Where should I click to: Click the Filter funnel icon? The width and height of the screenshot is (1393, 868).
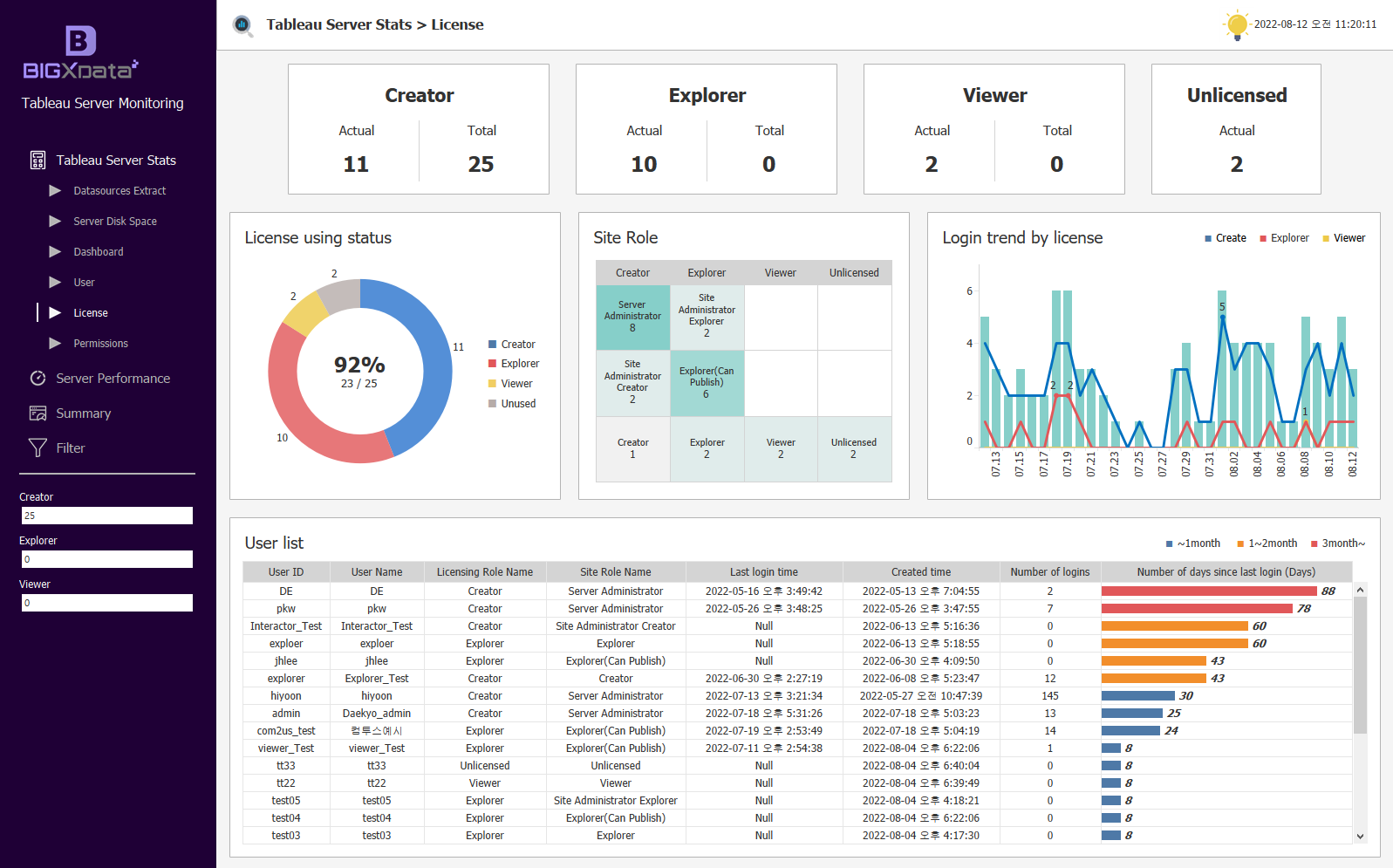pyautogui.click(x=38, y=448)
